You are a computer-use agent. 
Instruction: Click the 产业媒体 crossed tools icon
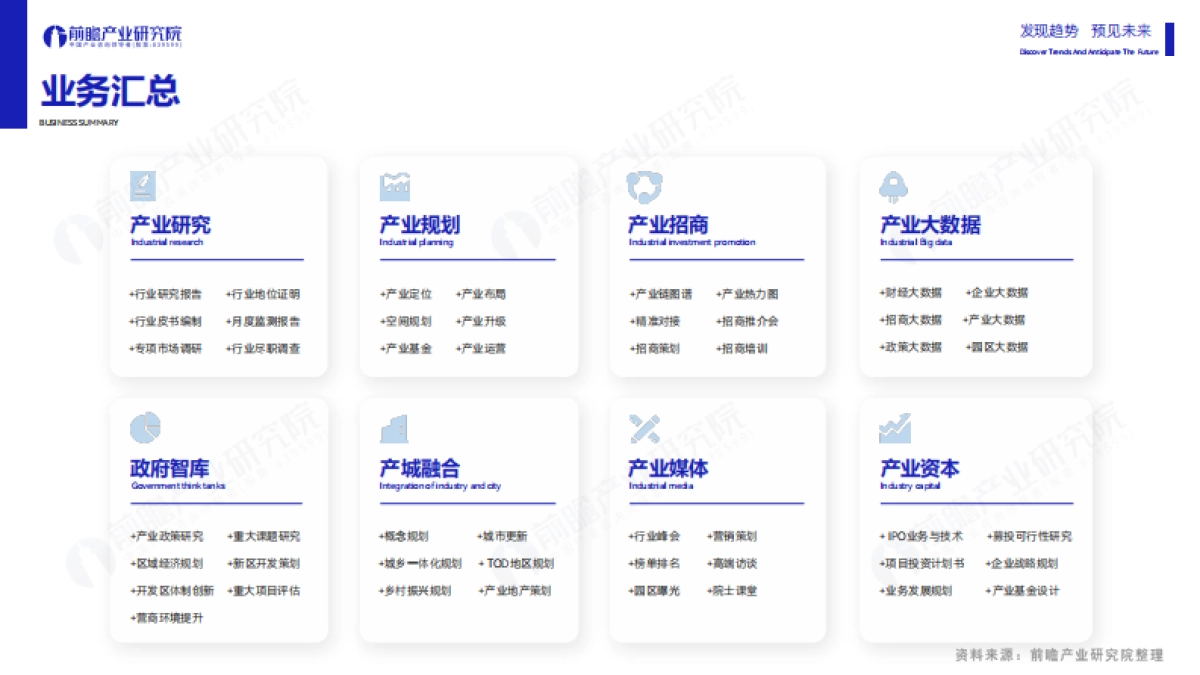tap(643, 427)
